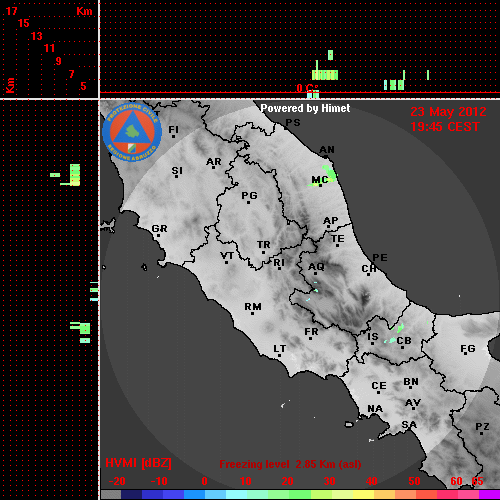The image size is (500, 500).
Task: Click the BN city label
Action: 411,382
